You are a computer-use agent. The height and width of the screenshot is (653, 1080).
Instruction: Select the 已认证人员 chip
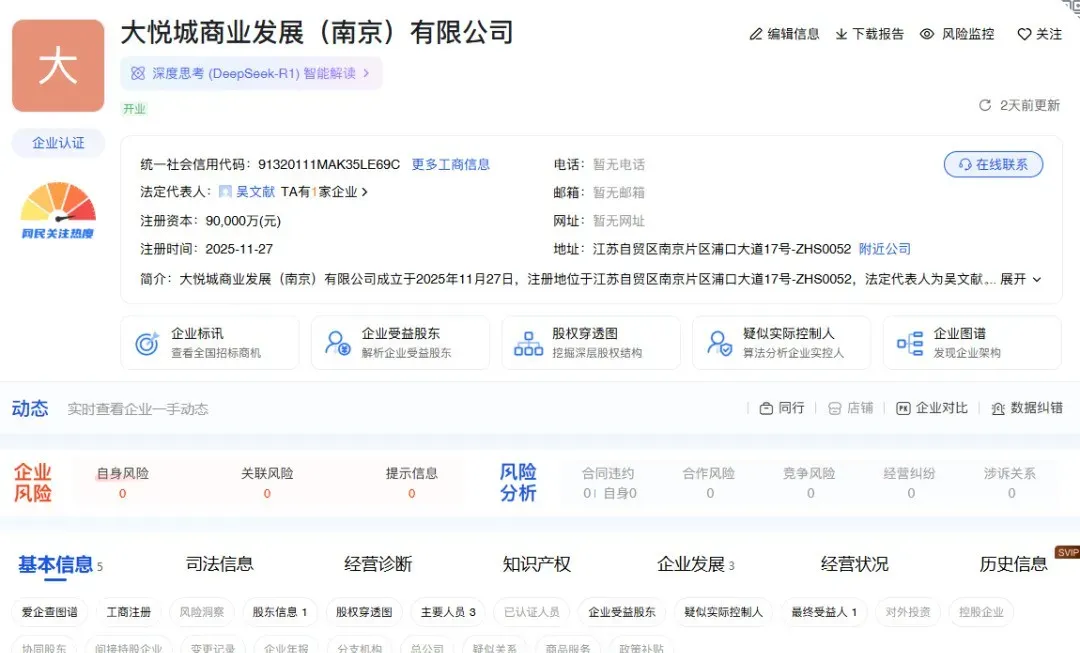(x=532, y=612)
